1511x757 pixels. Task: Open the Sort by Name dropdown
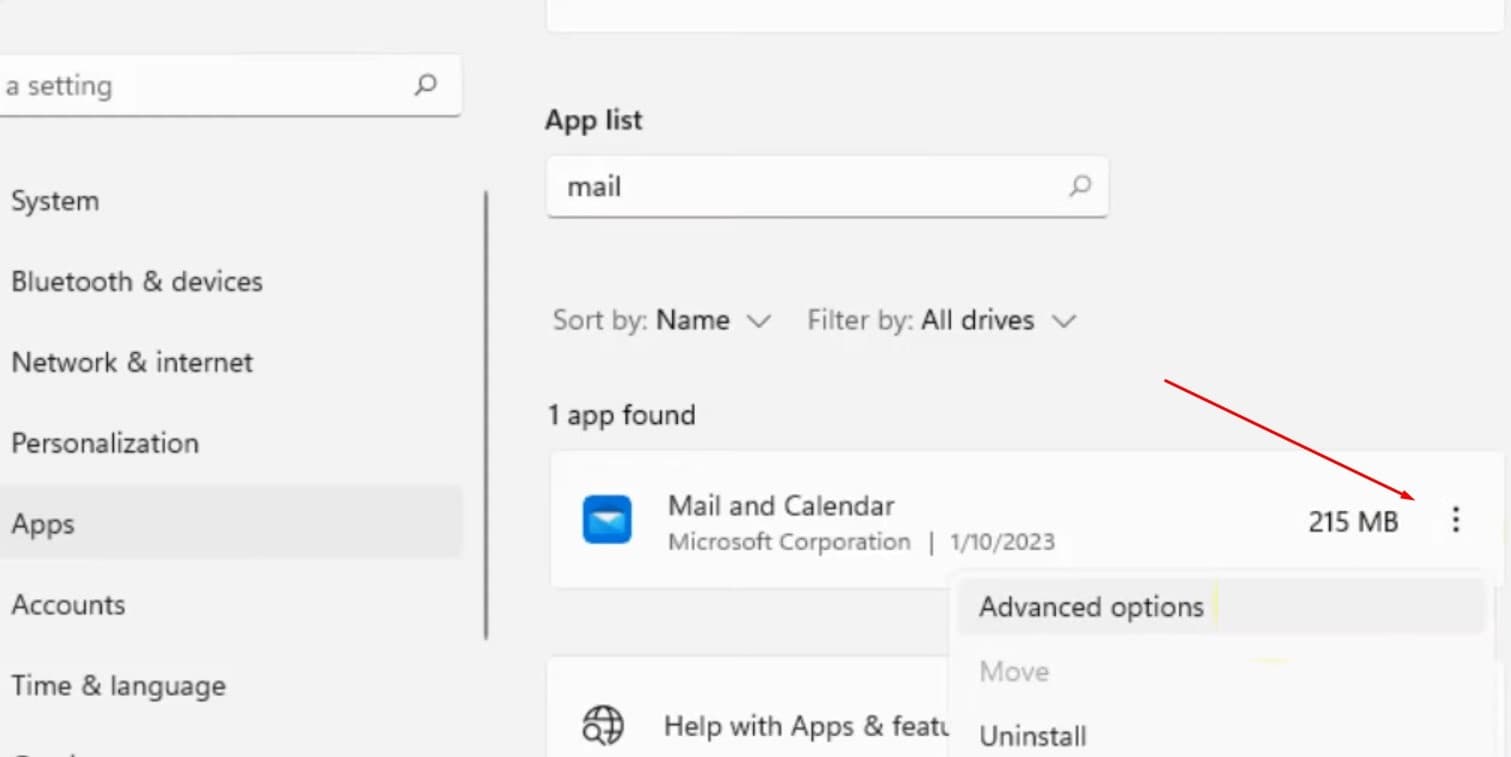[x=662, y=321]
